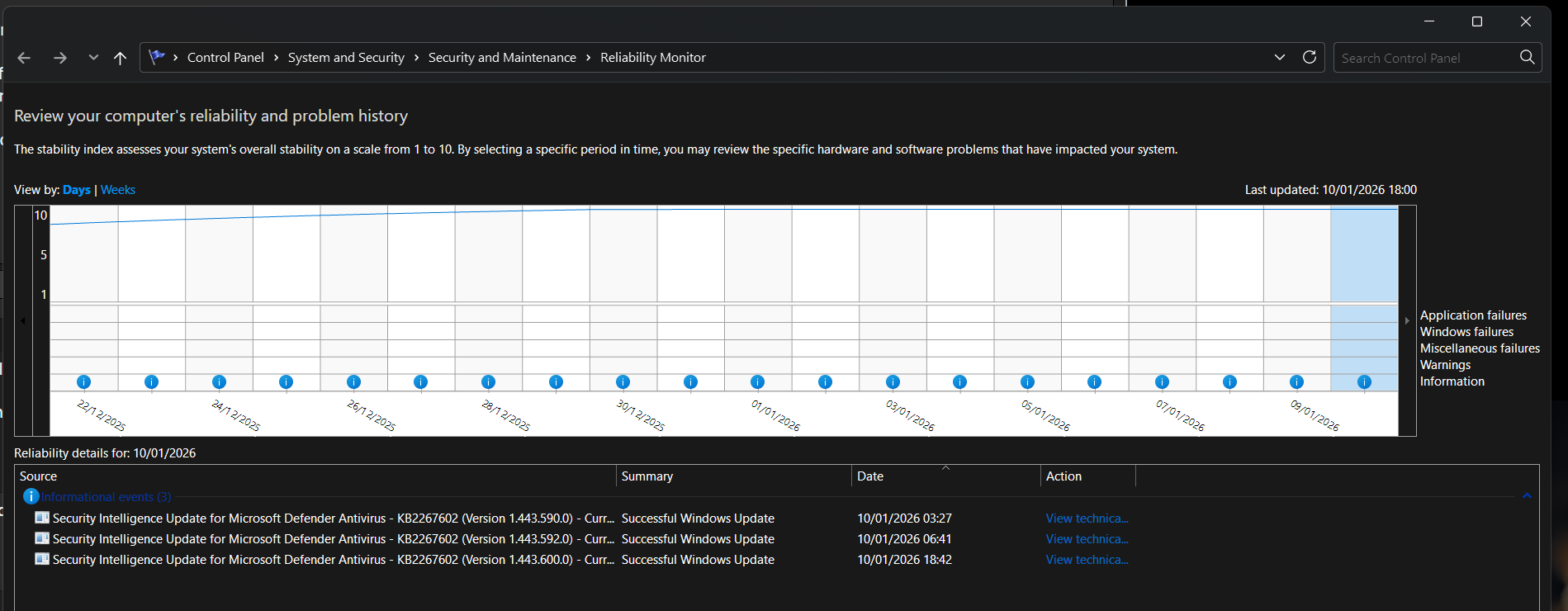This screenshot has width=1568, height=611.
Task: Select the information marker above 01/01/2026
Action: point(757,381)
